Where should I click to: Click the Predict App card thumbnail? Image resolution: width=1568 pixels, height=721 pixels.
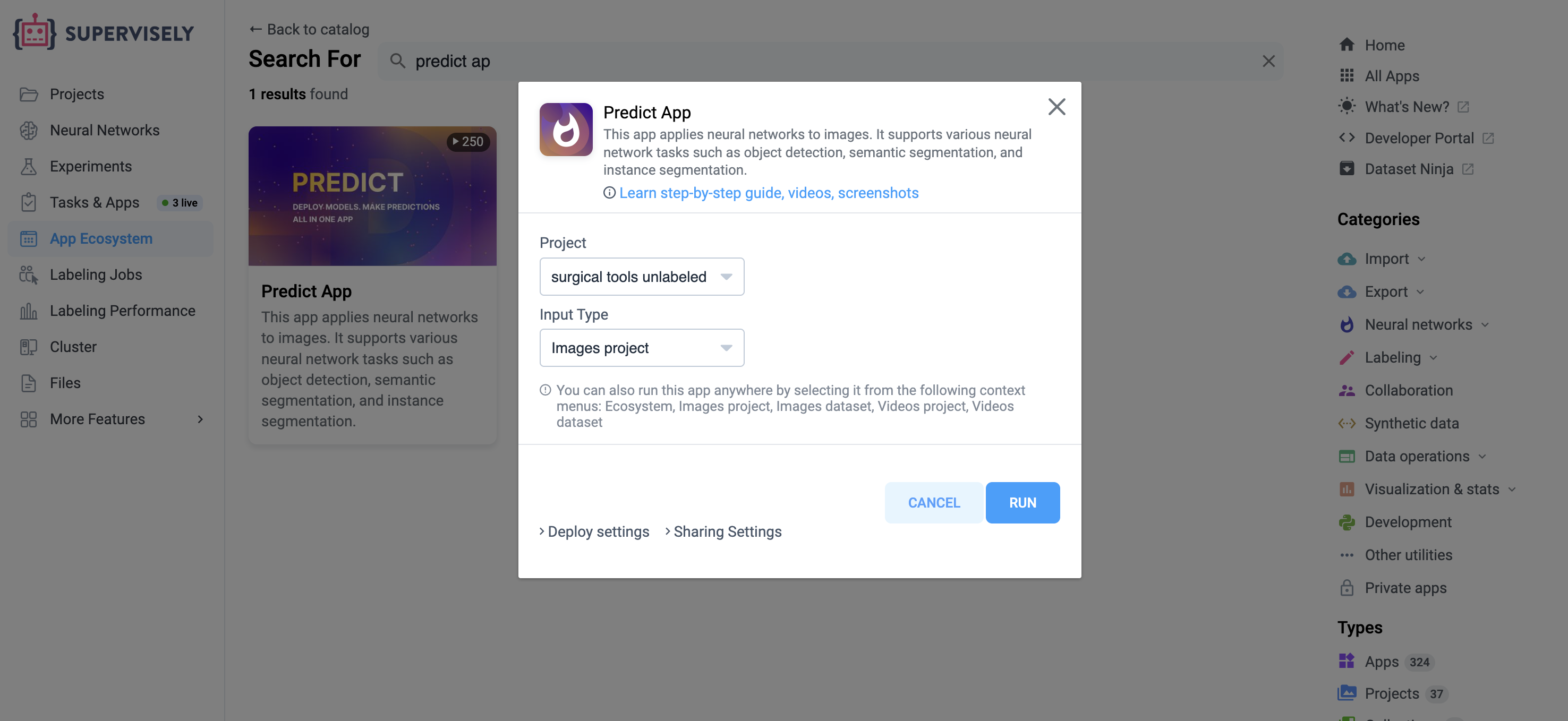372,196
